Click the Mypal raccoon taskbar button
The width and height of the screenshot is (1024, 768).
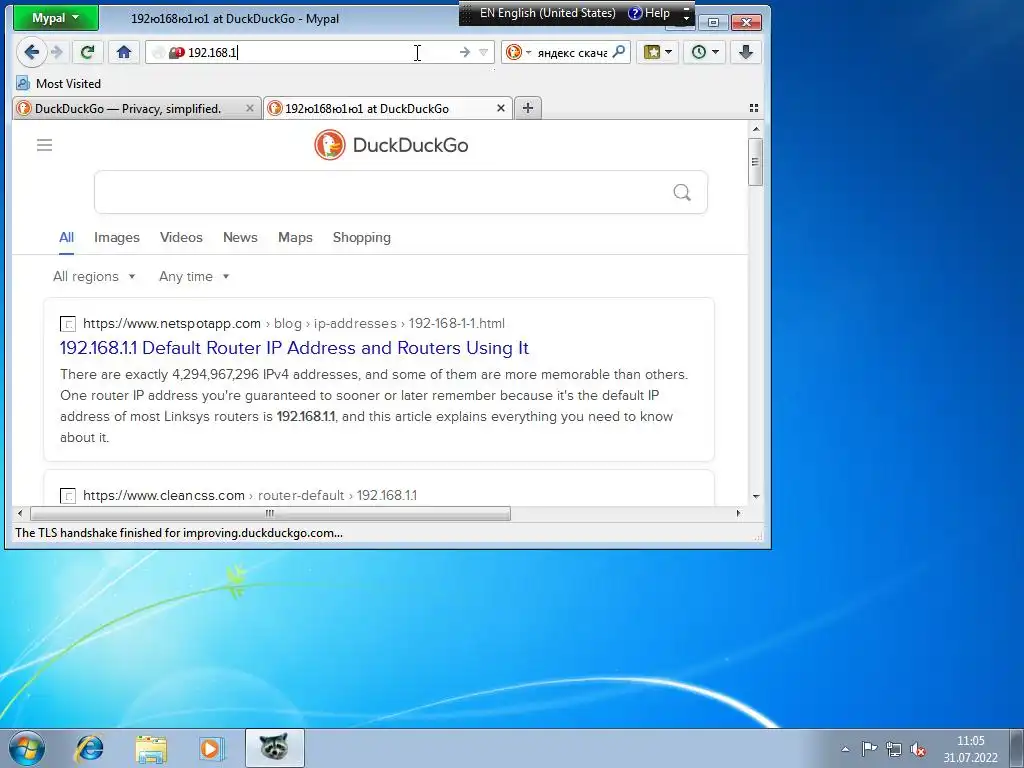click(274, 748)
